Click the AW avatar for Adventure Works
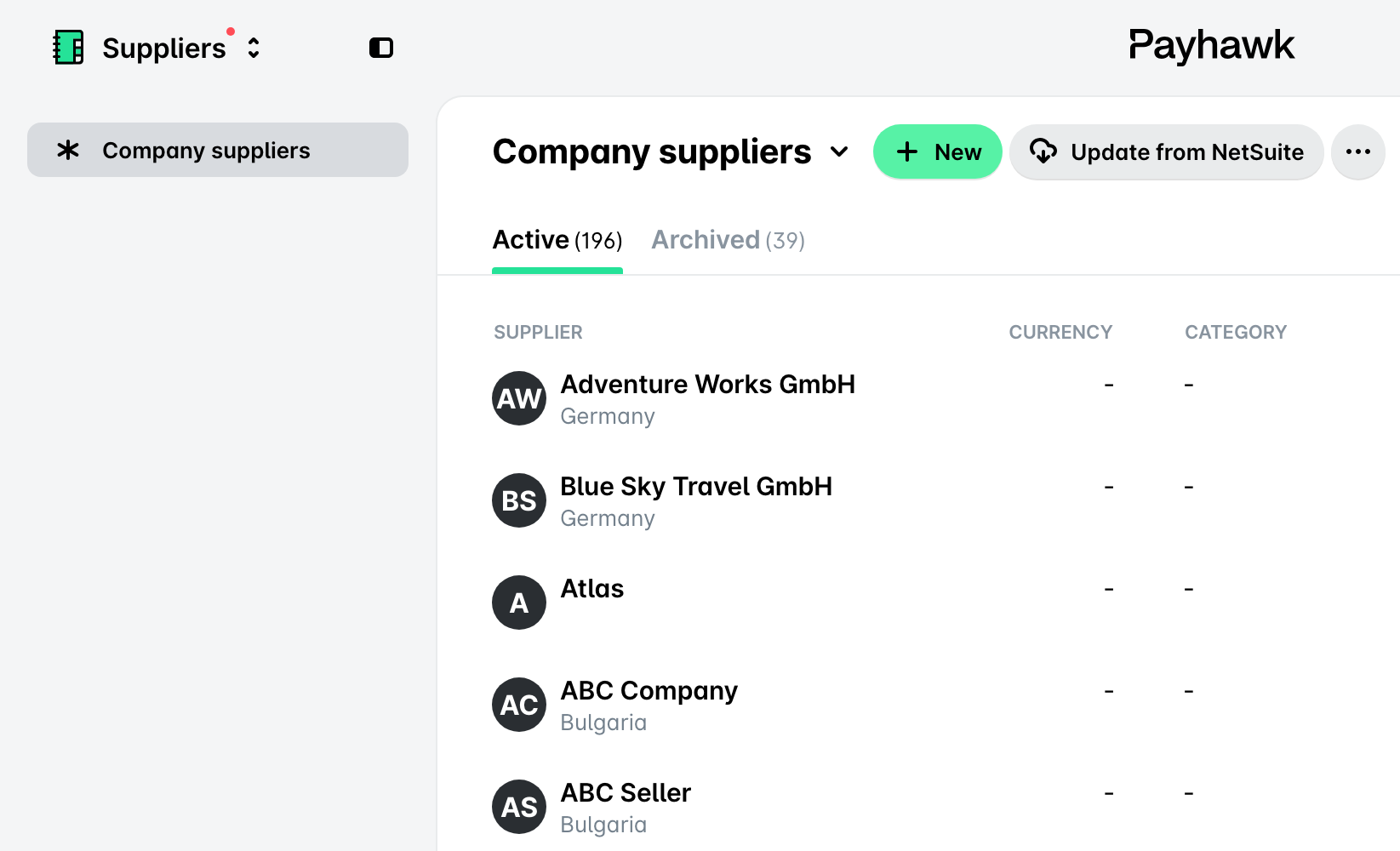 pos(519,398)
